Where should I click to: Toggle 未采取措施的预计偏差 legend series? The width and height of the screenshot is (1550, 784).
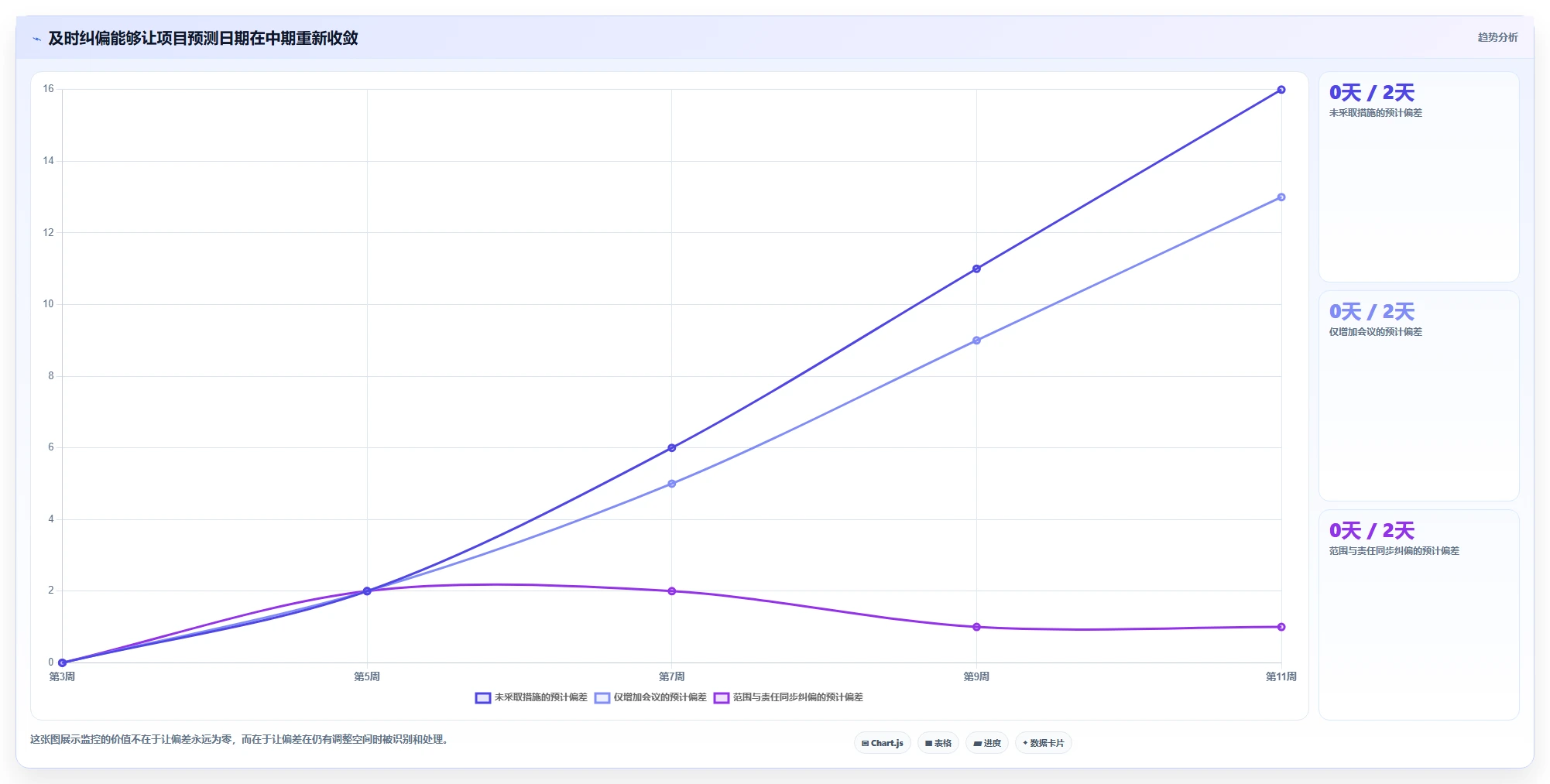(x=531, y=697)
